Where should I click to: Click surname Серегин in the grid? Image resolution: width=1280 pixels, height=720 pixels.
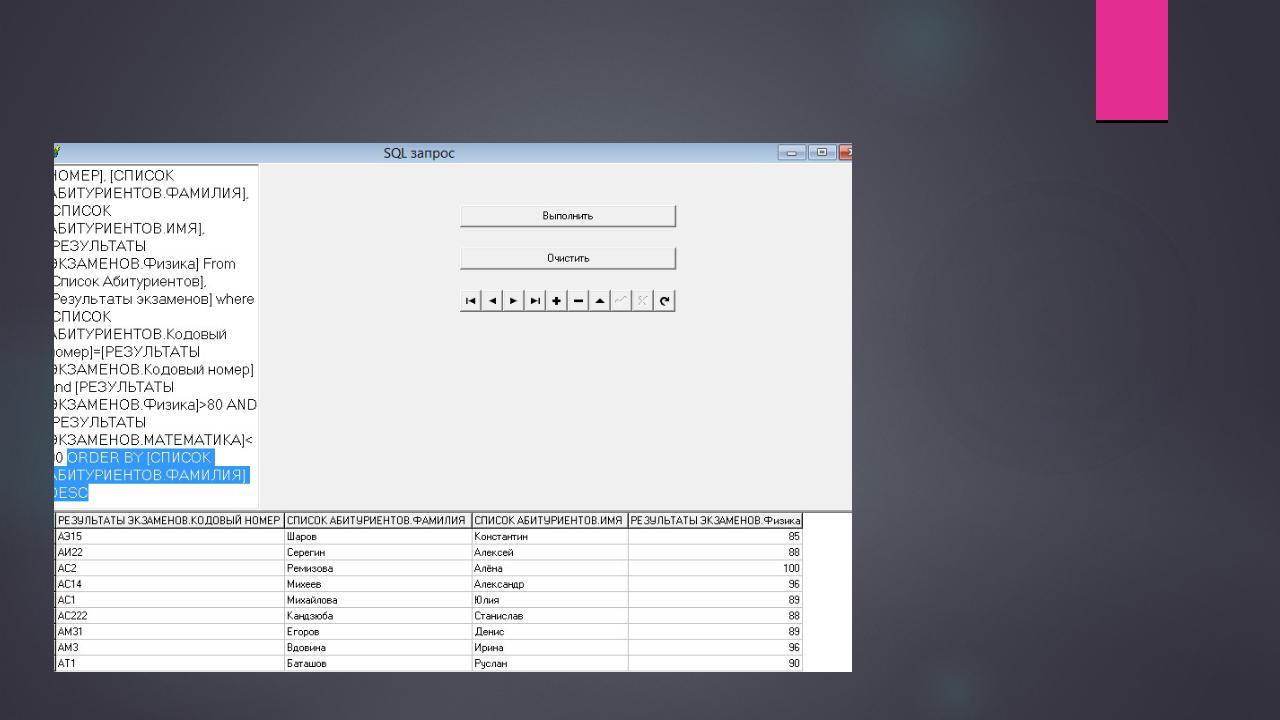pyautogui.click(x=377, y=552)
